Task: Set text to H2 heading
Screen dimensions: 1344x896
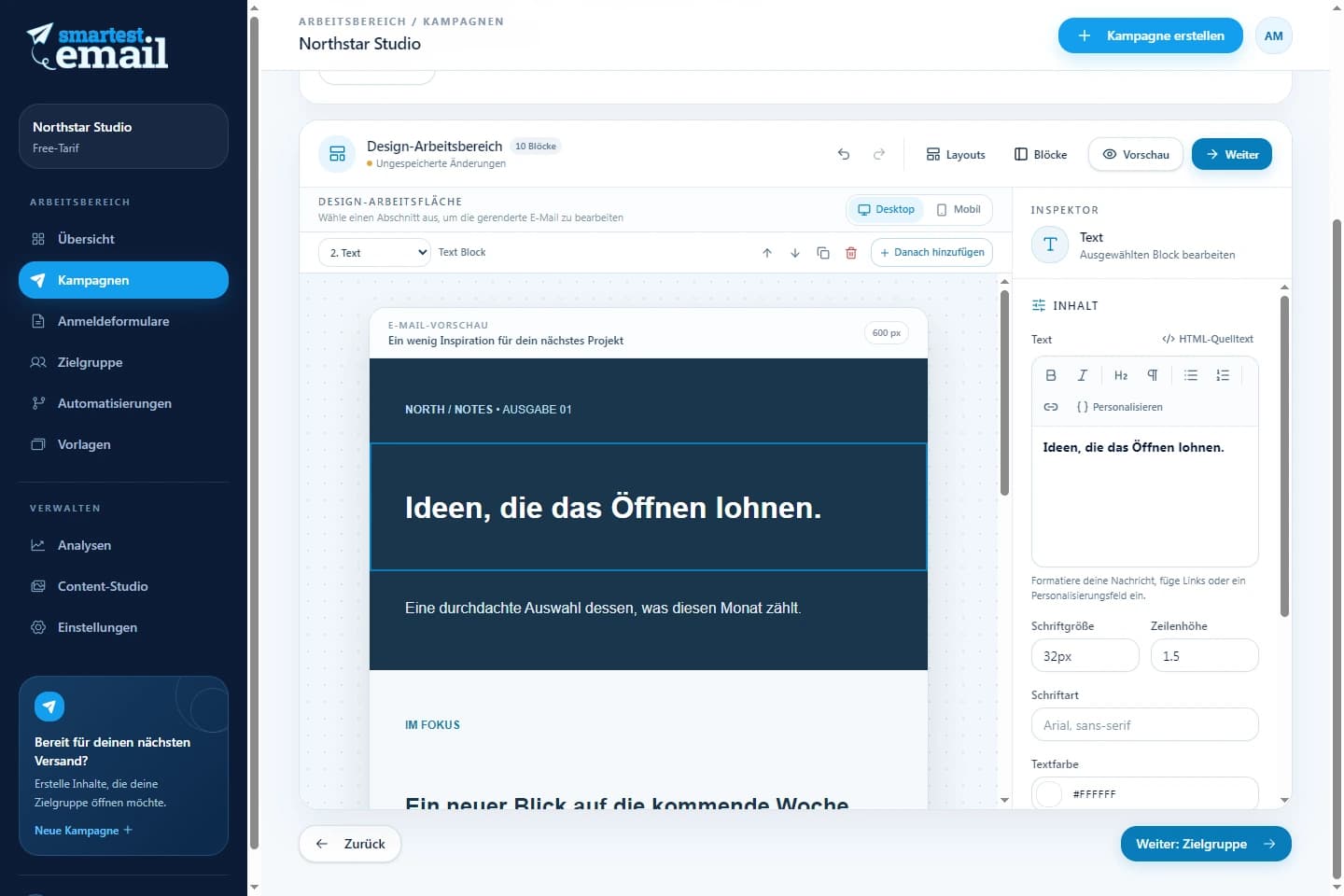Action: tap(1121, 375)
